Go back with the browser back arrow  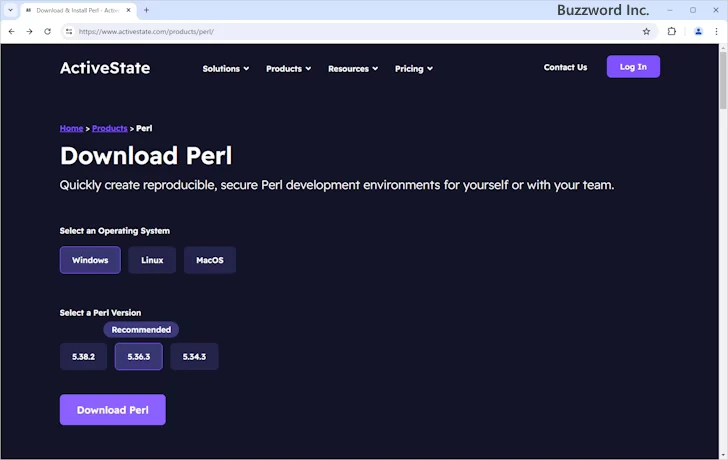point(12,32)
